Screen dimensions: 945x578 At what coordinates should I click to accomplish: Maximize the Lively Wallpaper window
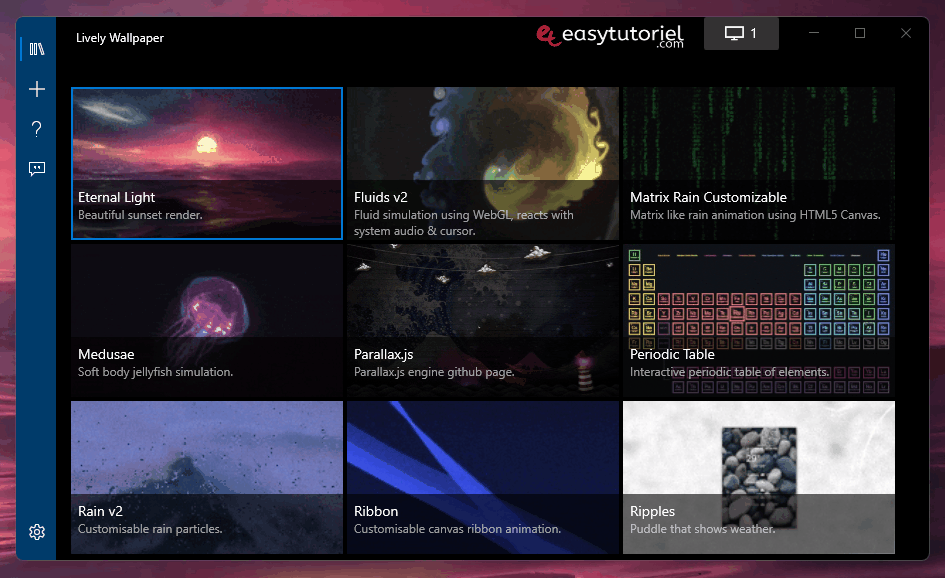[860, 33]
